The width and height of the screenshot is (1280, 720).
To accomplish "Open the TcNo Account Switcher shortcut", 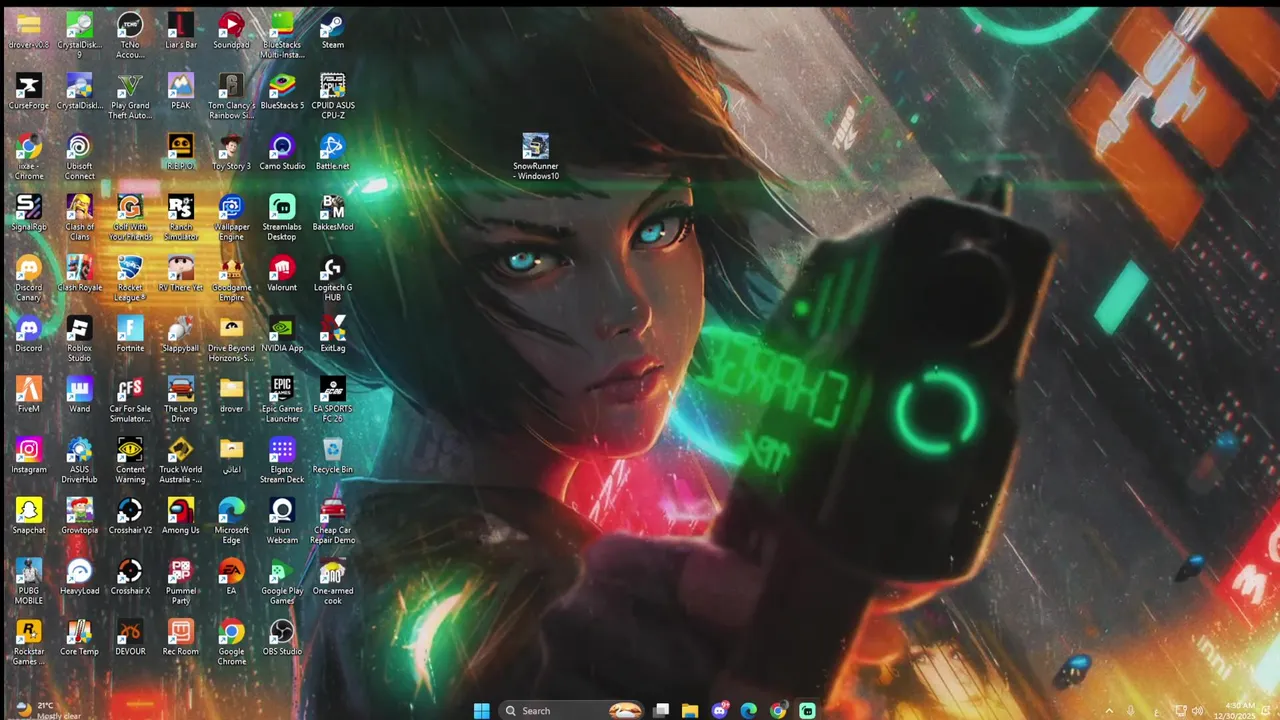I will click(x=130, y=36).
